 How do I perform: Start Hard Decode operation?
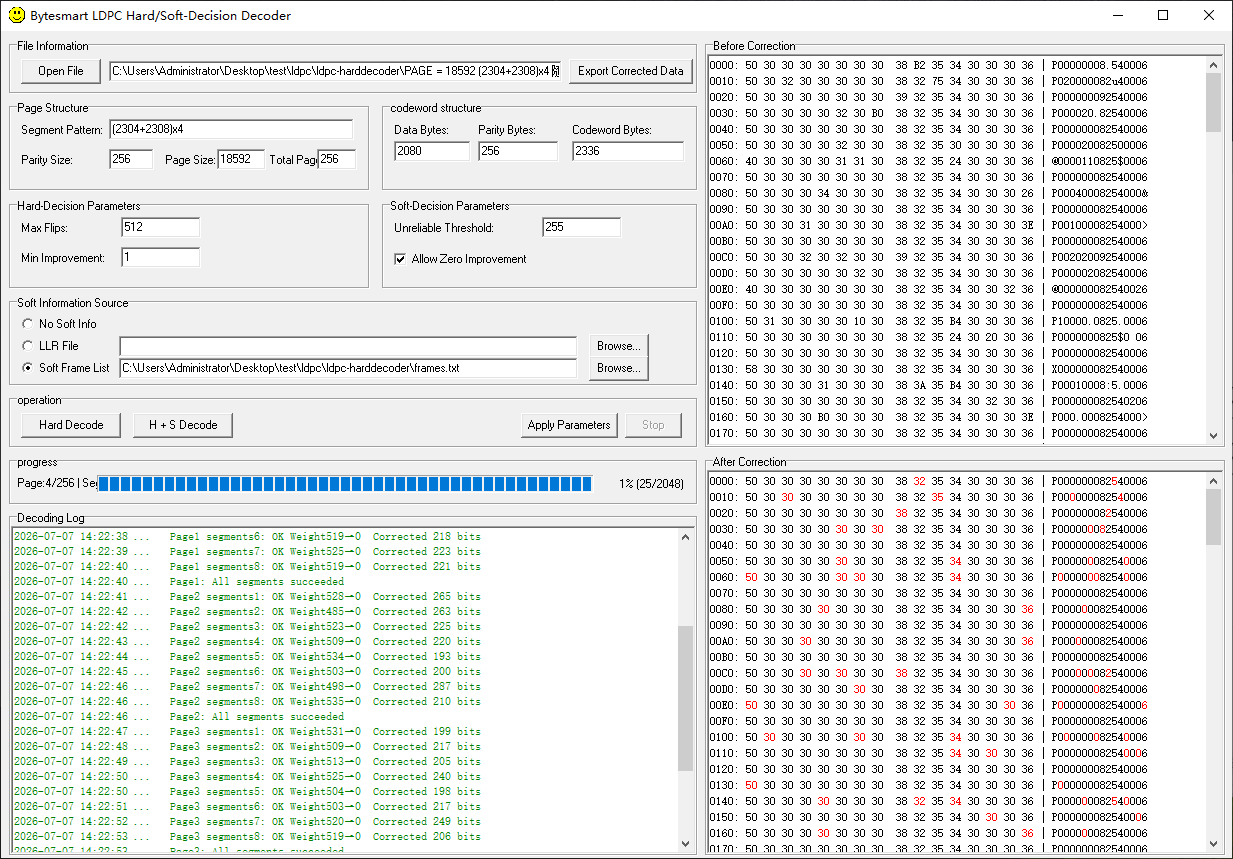coord(71,425)
